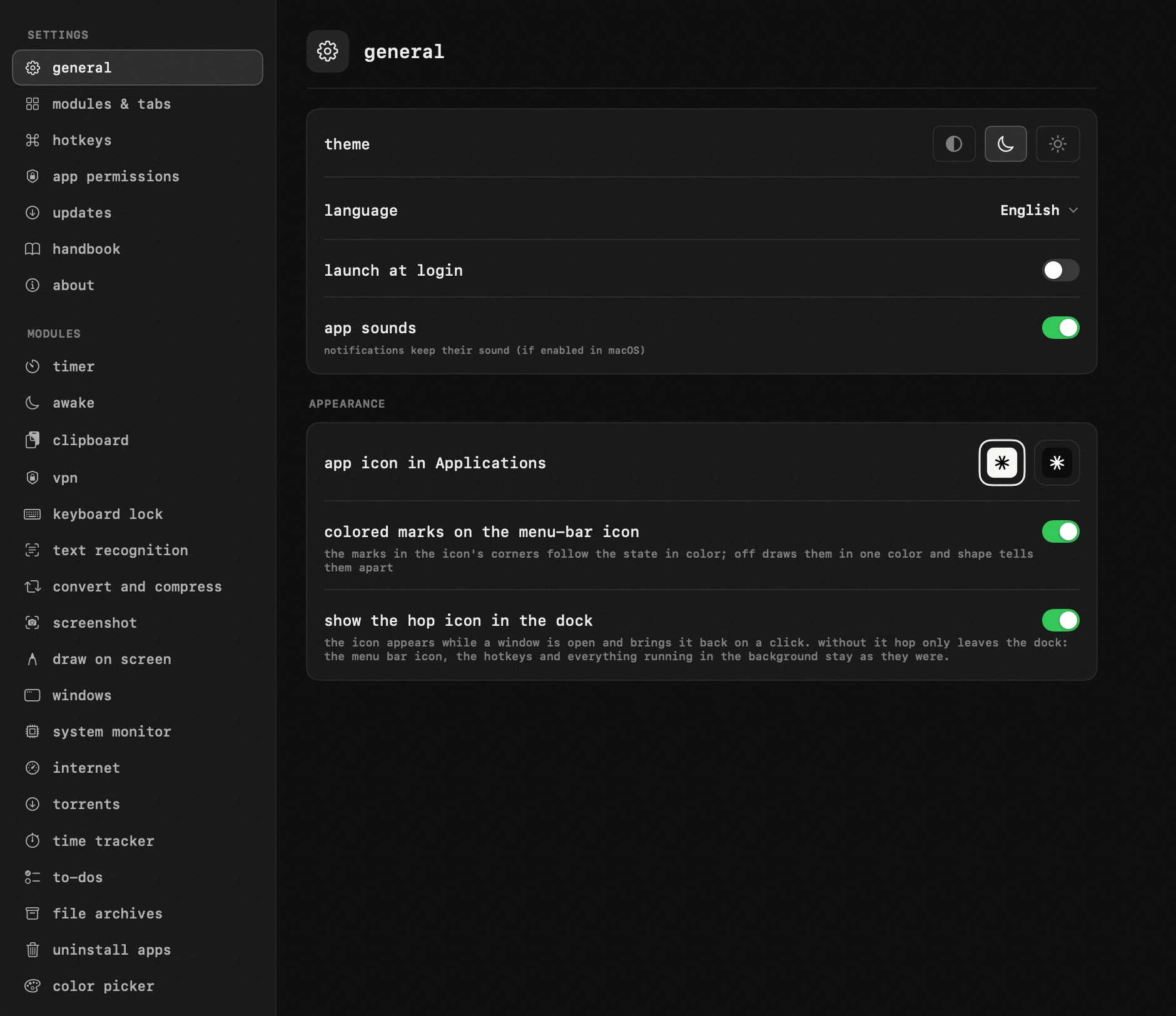The width and height of the screenshot is (1176, 1016).
Task: Select the light theme sun icon
Action: (x=1057, y=144)
